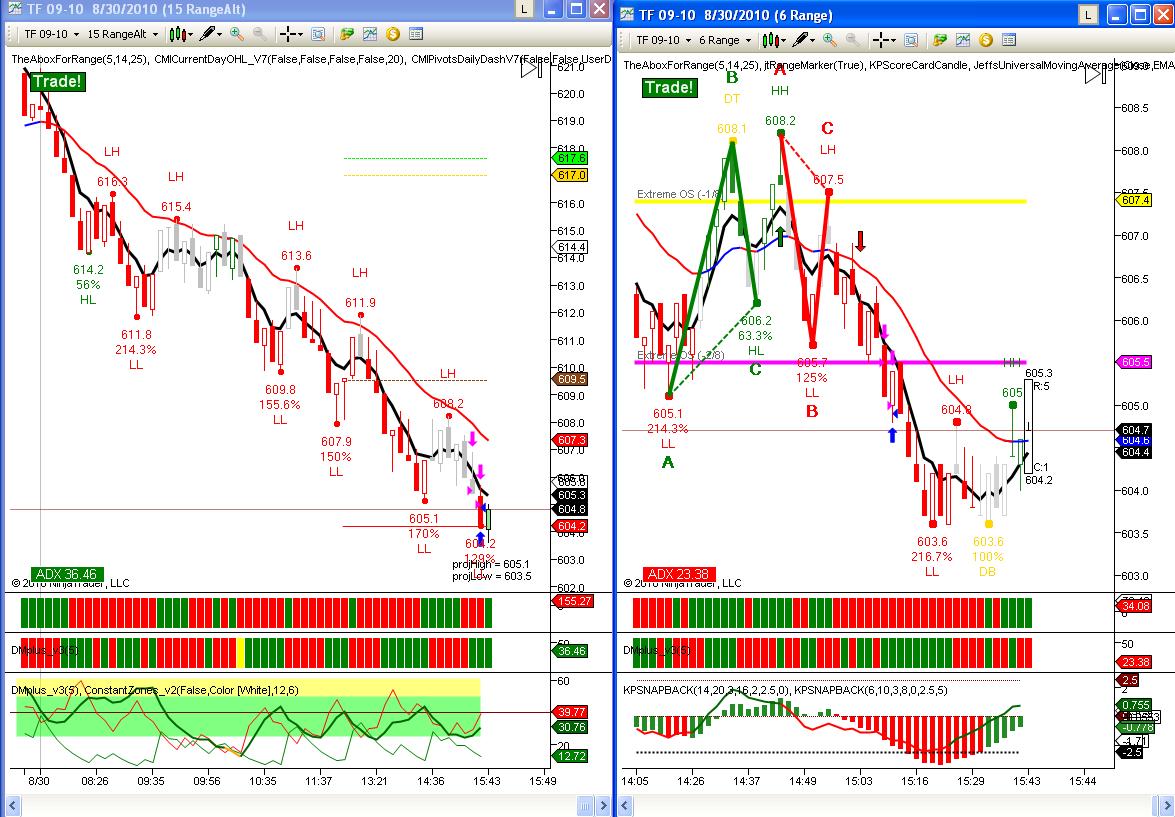Click the green Trade! label on 6 Range chart

click(669, 88)
